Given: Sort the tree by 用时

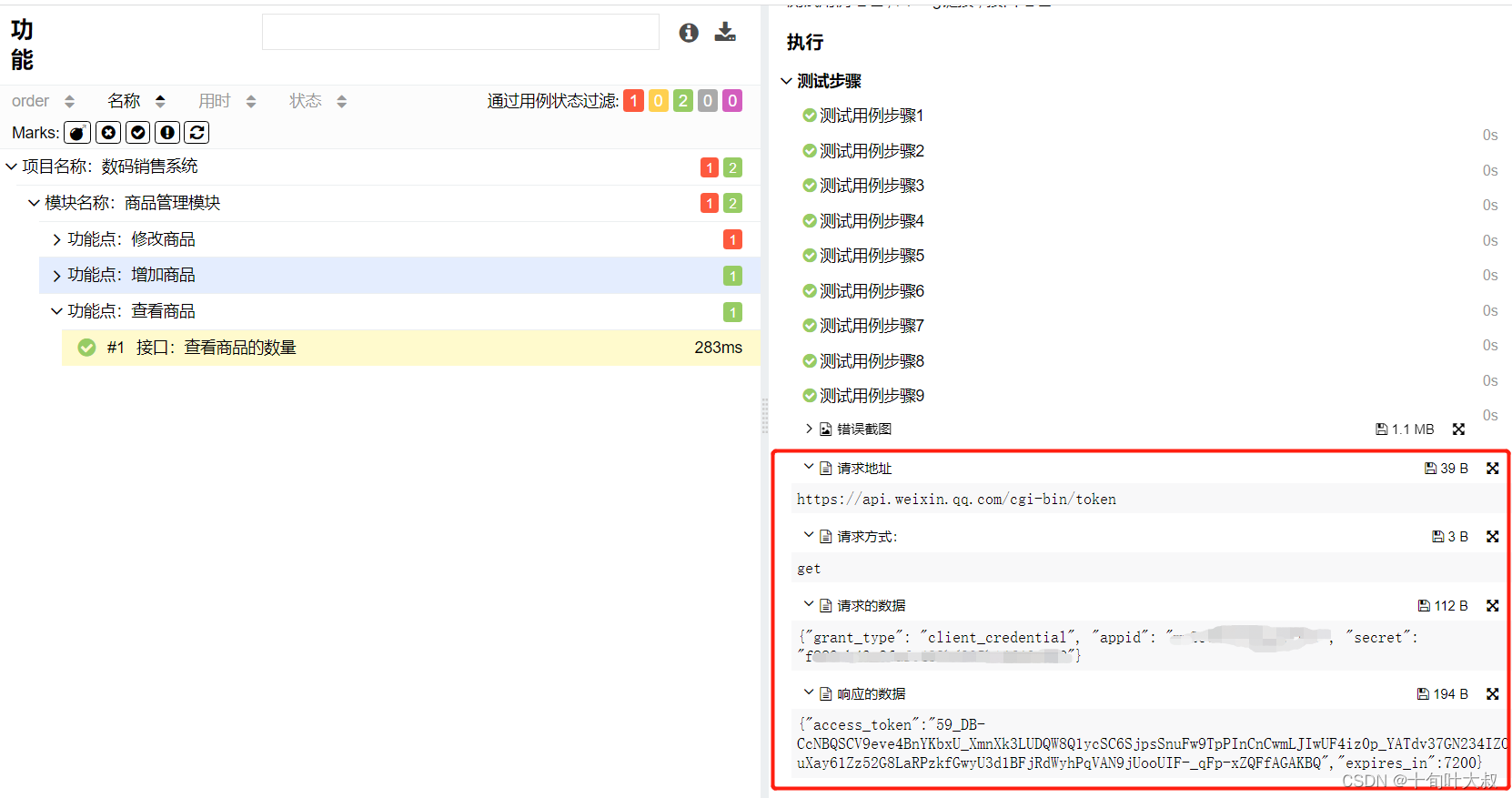Looking at the screenshot, I should point(227,101).
